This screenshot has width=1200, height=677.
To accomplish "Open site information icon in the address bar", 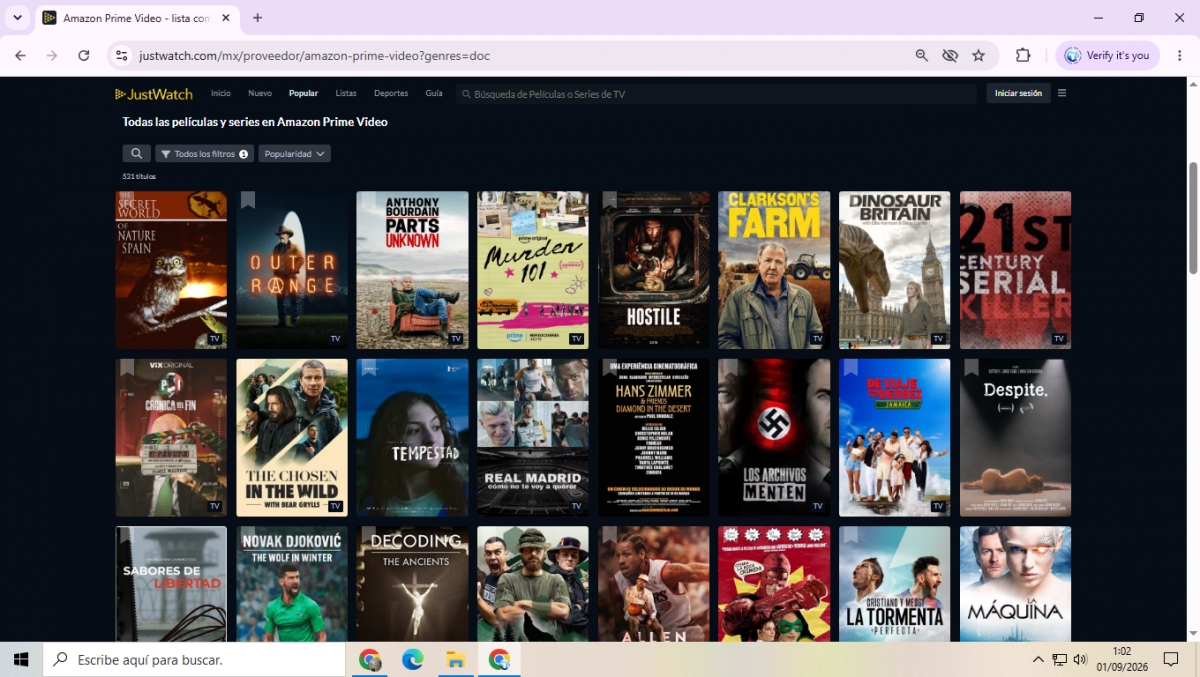I will point(122,55).
